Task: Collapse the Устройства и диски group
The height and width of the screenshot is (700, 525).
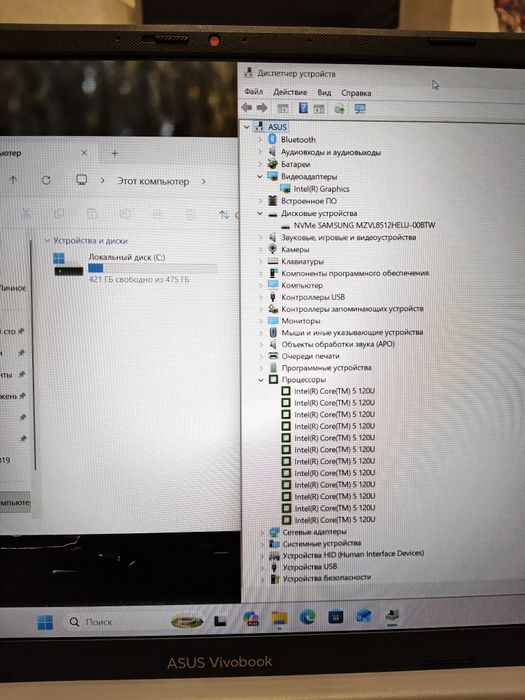Action: click(47, 241)
